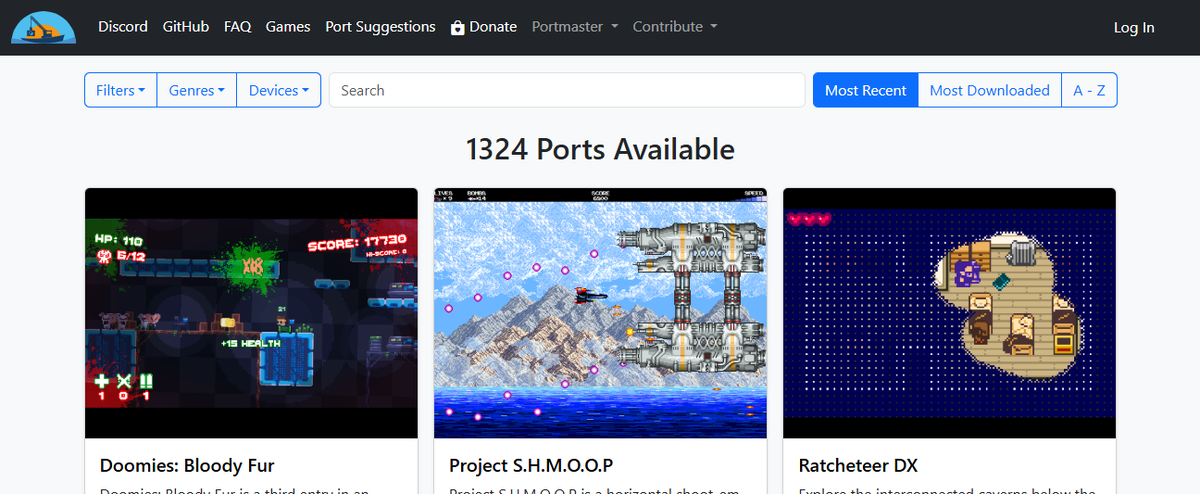
Task: Click the PortMaster ship logo
Action: tap(44, 27)
